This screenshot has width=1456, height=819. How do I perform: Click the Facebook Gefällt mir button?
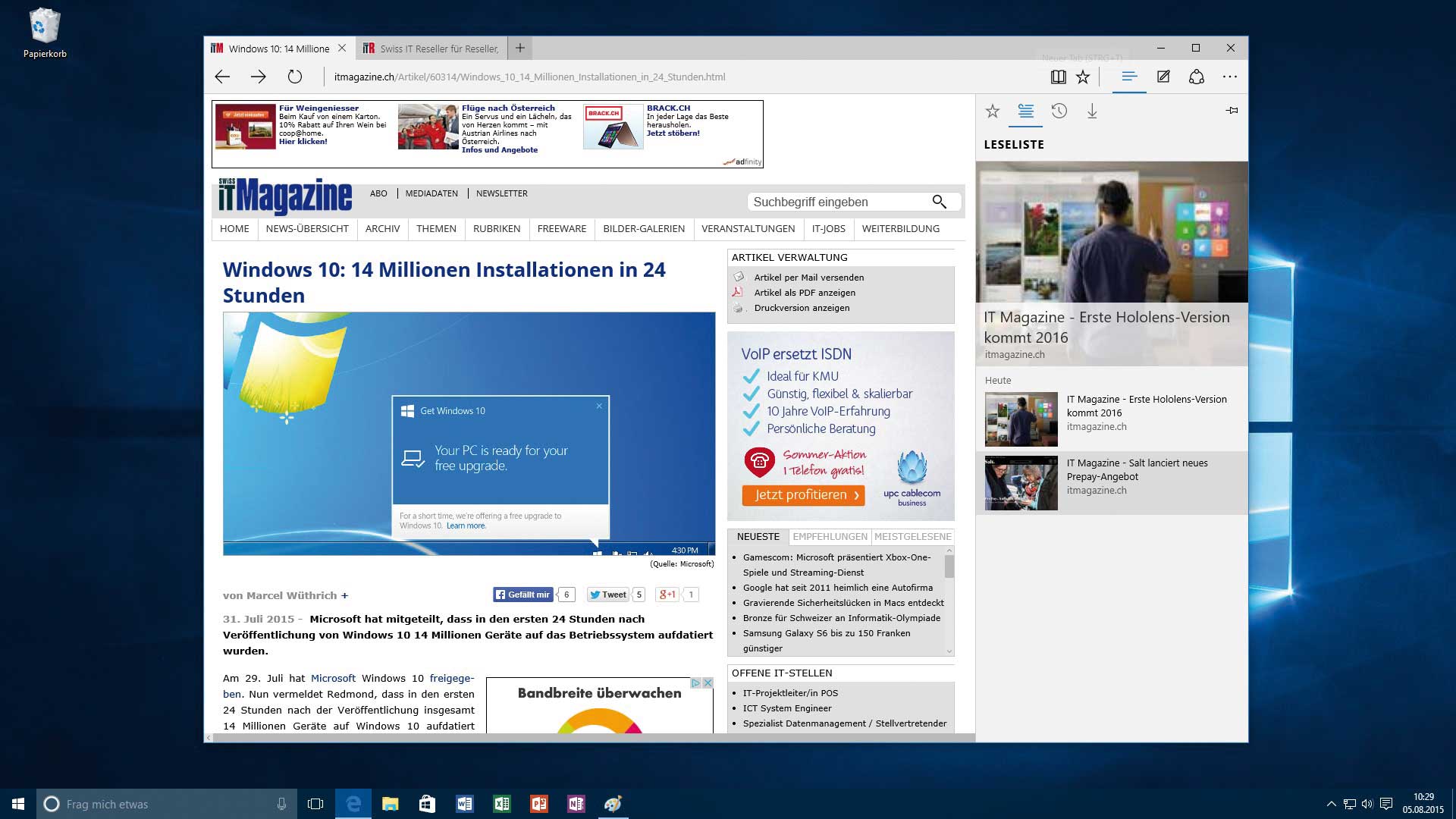click(523, 595)
